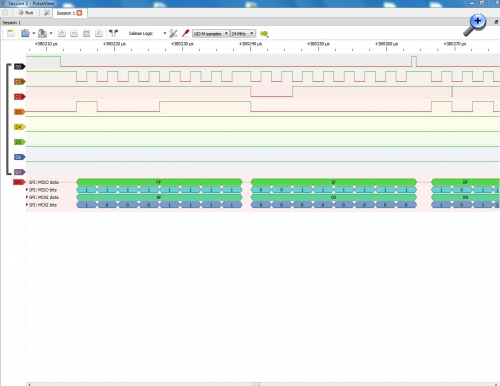The image size is (500, 386).
Task: Click the zoom in toolbar icon
Action: (62, 33)
